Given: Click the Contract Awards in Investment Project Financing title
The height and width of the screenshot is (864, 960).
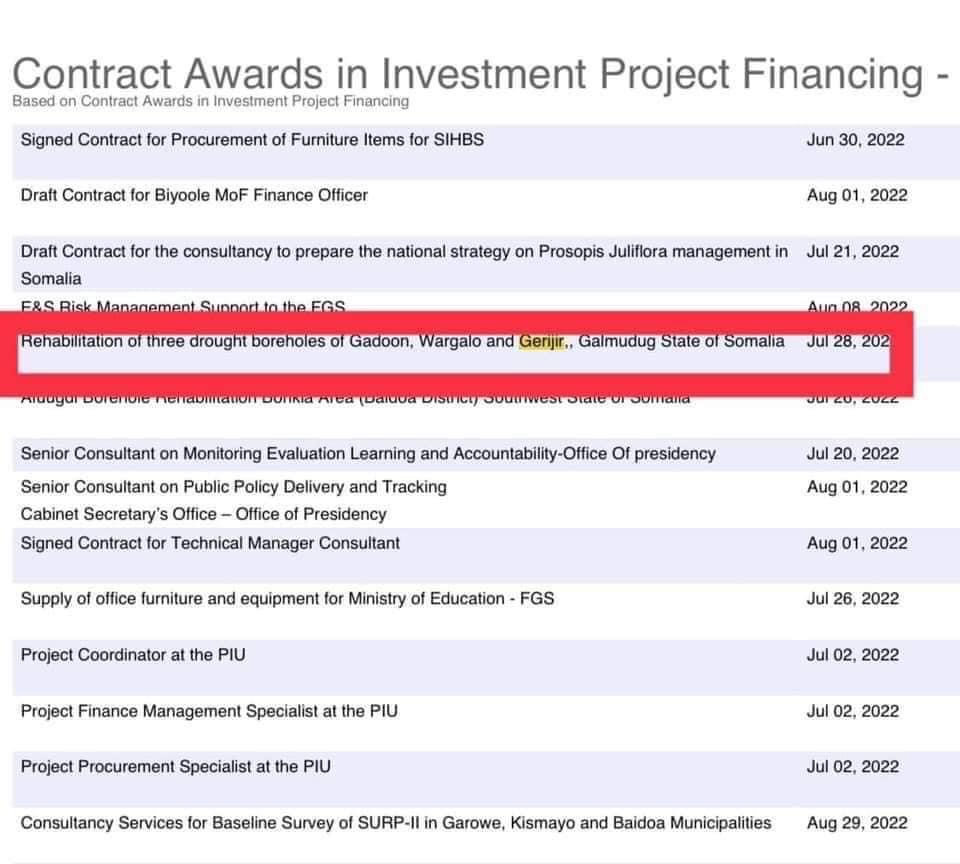Looking at the screenshot, I should click(480, 73).
